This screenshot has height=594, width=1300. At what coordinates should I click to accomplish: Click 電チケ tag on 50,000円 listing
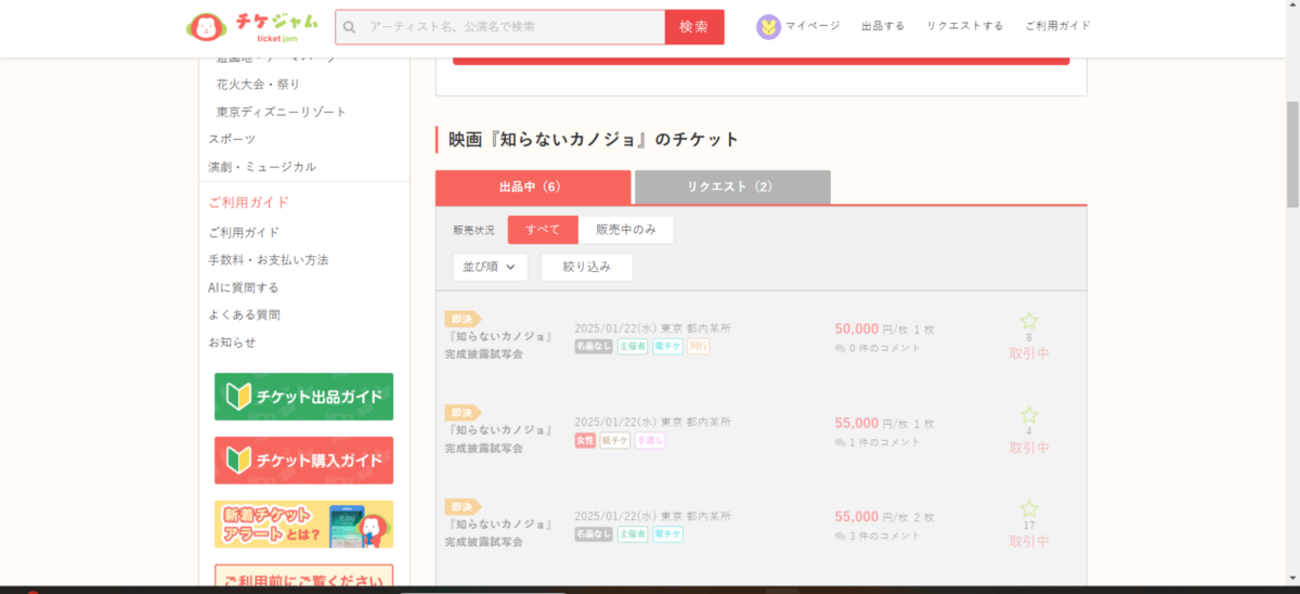pos(667,346)
